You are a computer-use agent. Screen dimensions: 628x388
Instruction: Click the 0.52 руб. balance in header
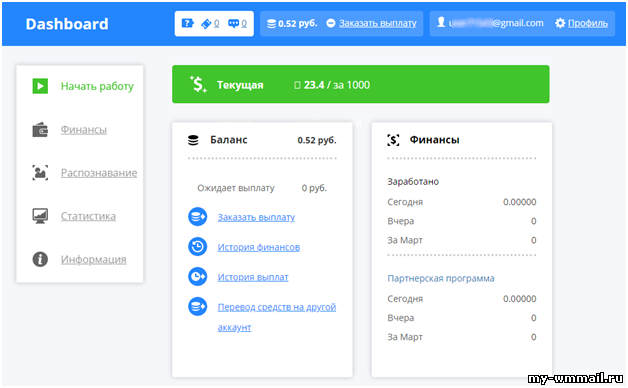[298, 24]
